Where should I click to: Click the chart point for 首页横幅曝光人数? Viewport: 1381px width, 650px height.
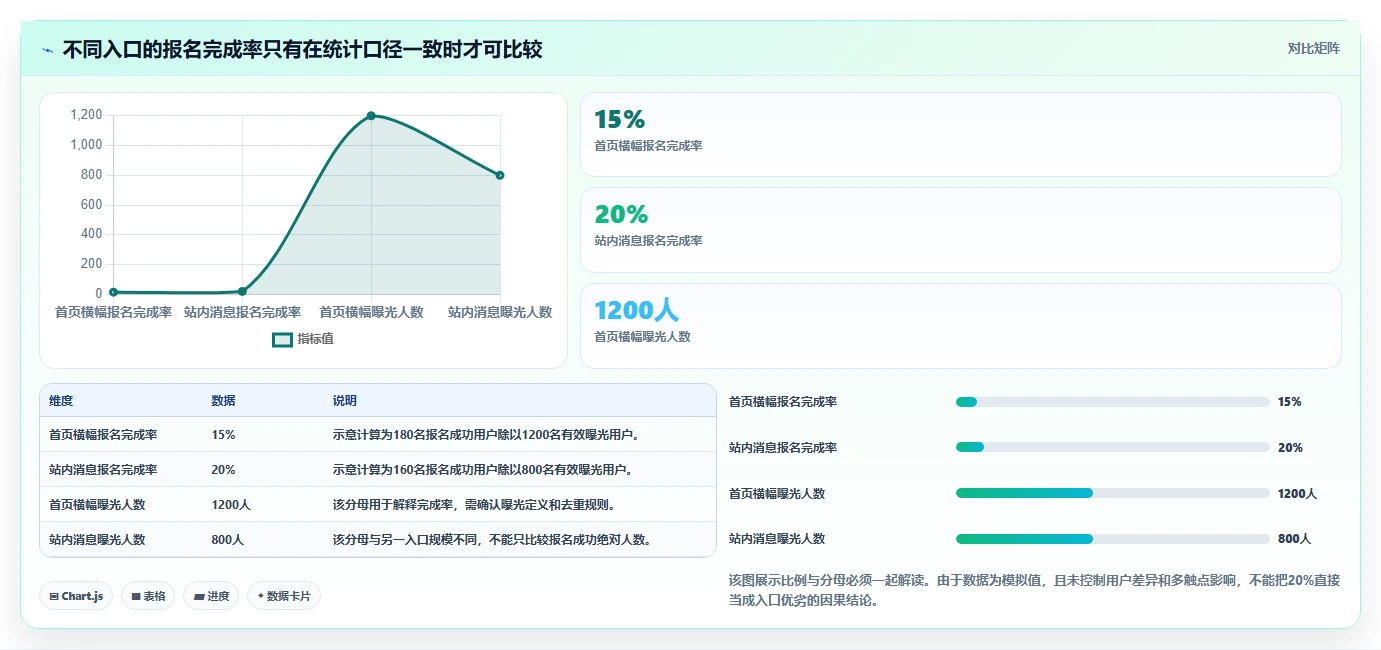[371, 116]
